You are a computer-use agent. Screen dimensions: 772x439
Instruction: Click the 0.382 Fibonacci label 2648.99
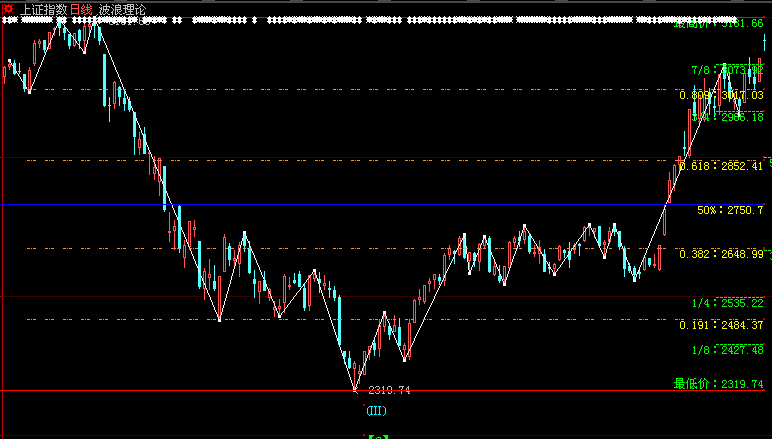(721, 254)
